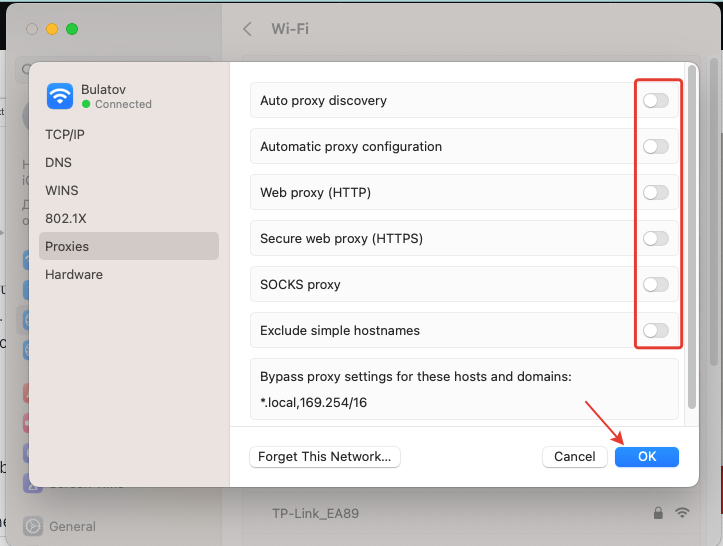This screenshot has height=546, width=723.
Task: Toggle Auto proxy discovery switch
Action: [x=655, y=101]
